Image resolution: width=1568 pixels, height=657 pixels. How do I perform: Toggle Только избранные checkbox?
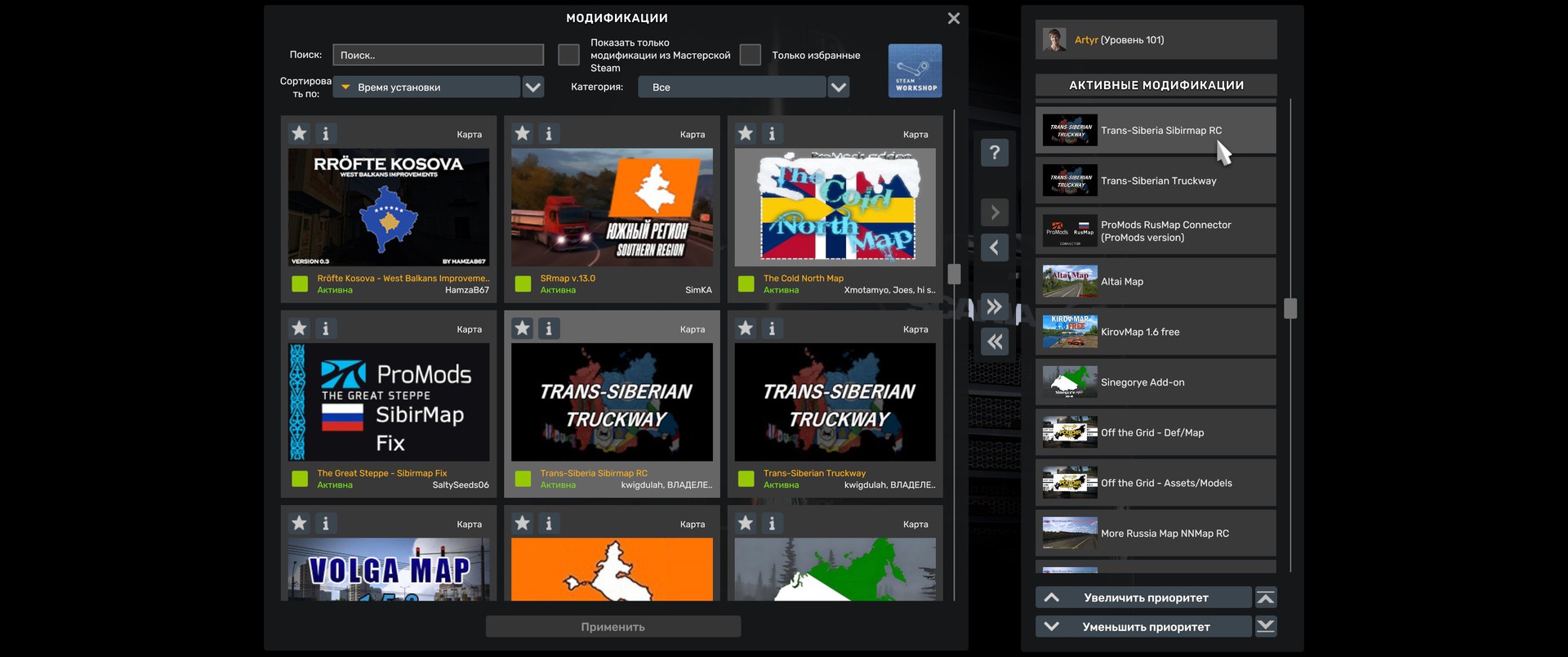(750, 55)
